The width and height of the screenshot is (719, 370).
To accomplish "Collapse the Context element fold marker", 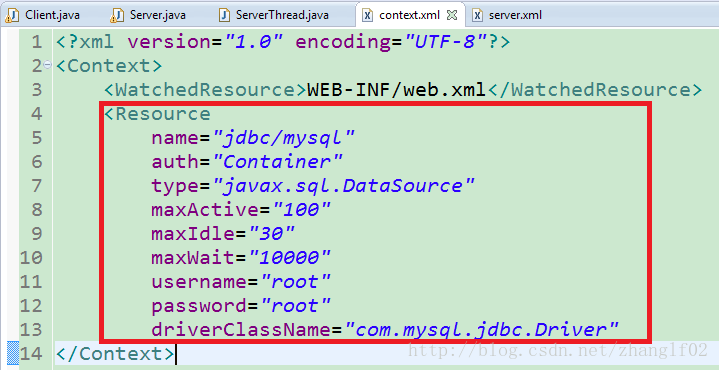I will pyautogui.click(x=48, y=66).
